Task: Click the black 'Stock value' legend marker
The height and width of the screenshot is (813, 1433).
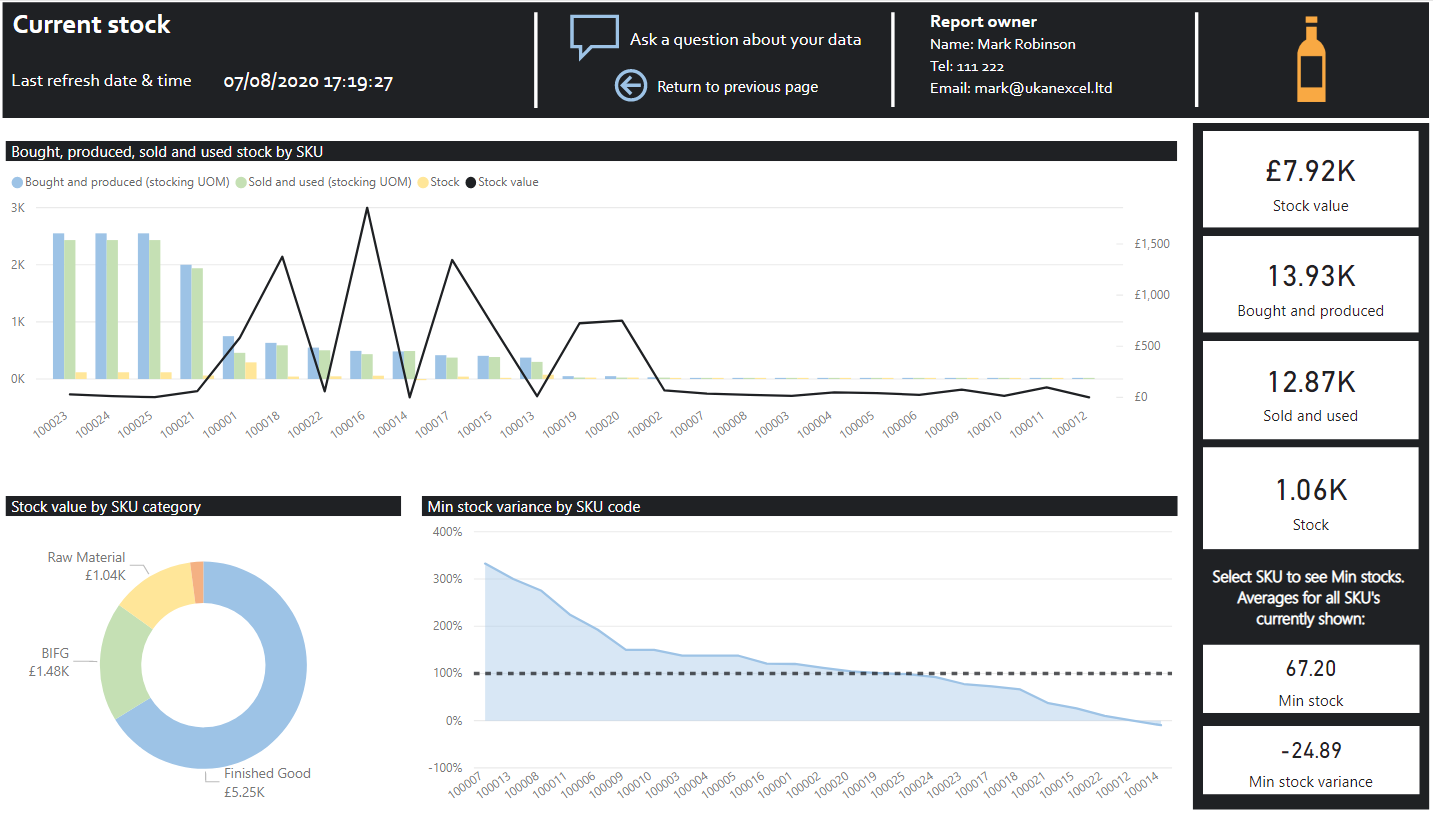Action: pyautogui.click(x=471, y=182)
